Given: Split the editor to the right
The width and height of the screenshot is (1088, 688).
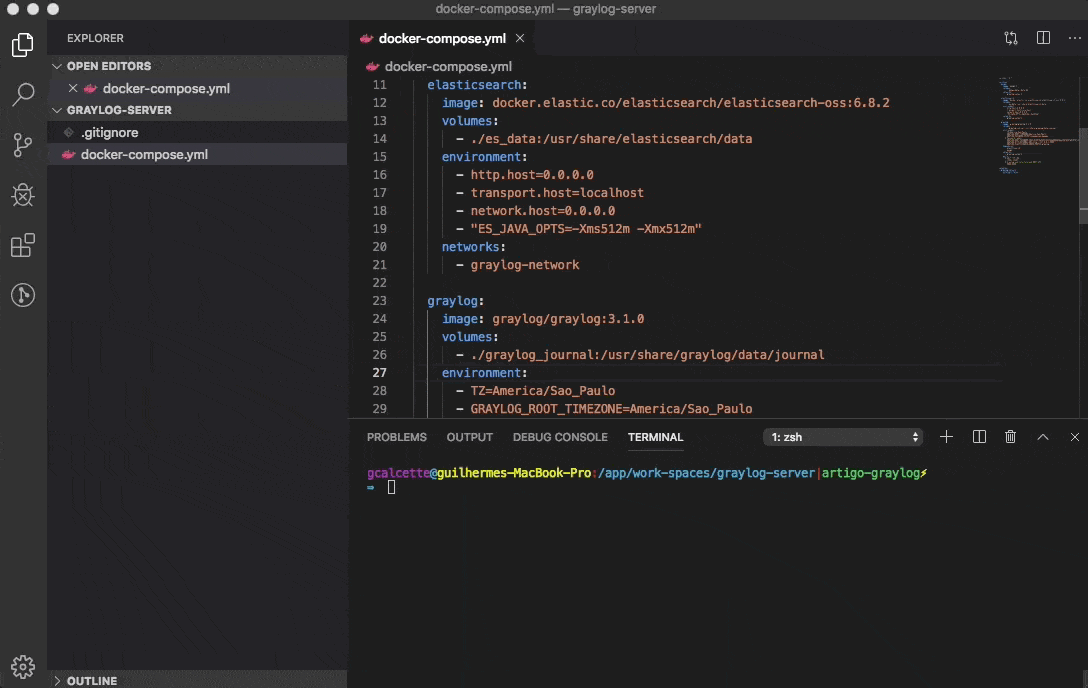Looking at the screenshot, I should click(1043, 38).
